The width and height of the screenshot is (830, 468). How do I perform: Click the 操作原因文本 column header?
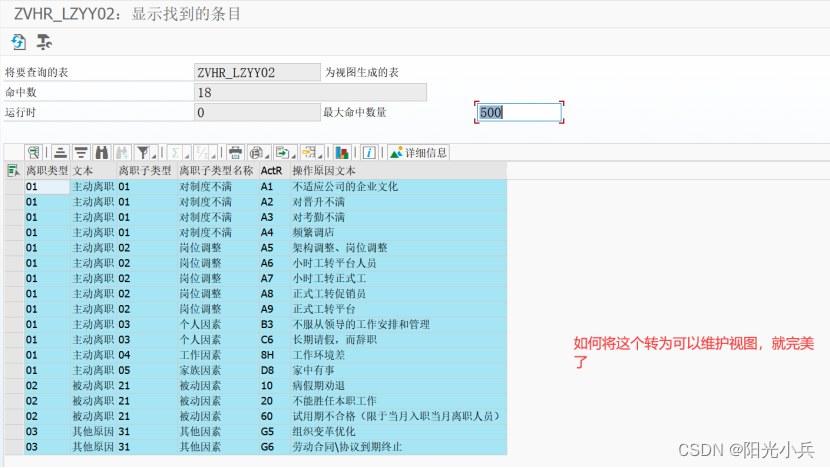398,170
